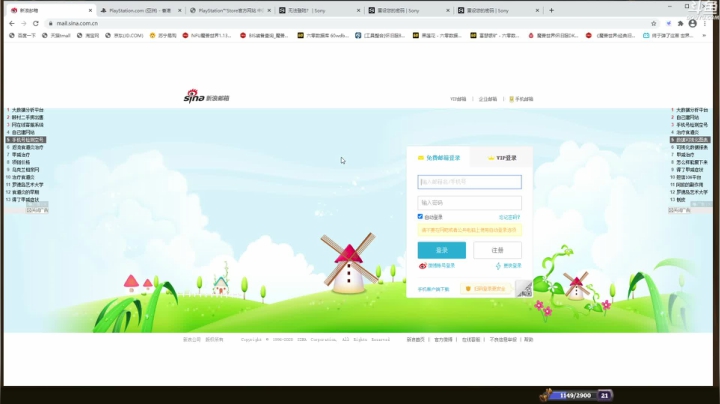Open the VIP邮箱 header link

[x=458, y=99]
